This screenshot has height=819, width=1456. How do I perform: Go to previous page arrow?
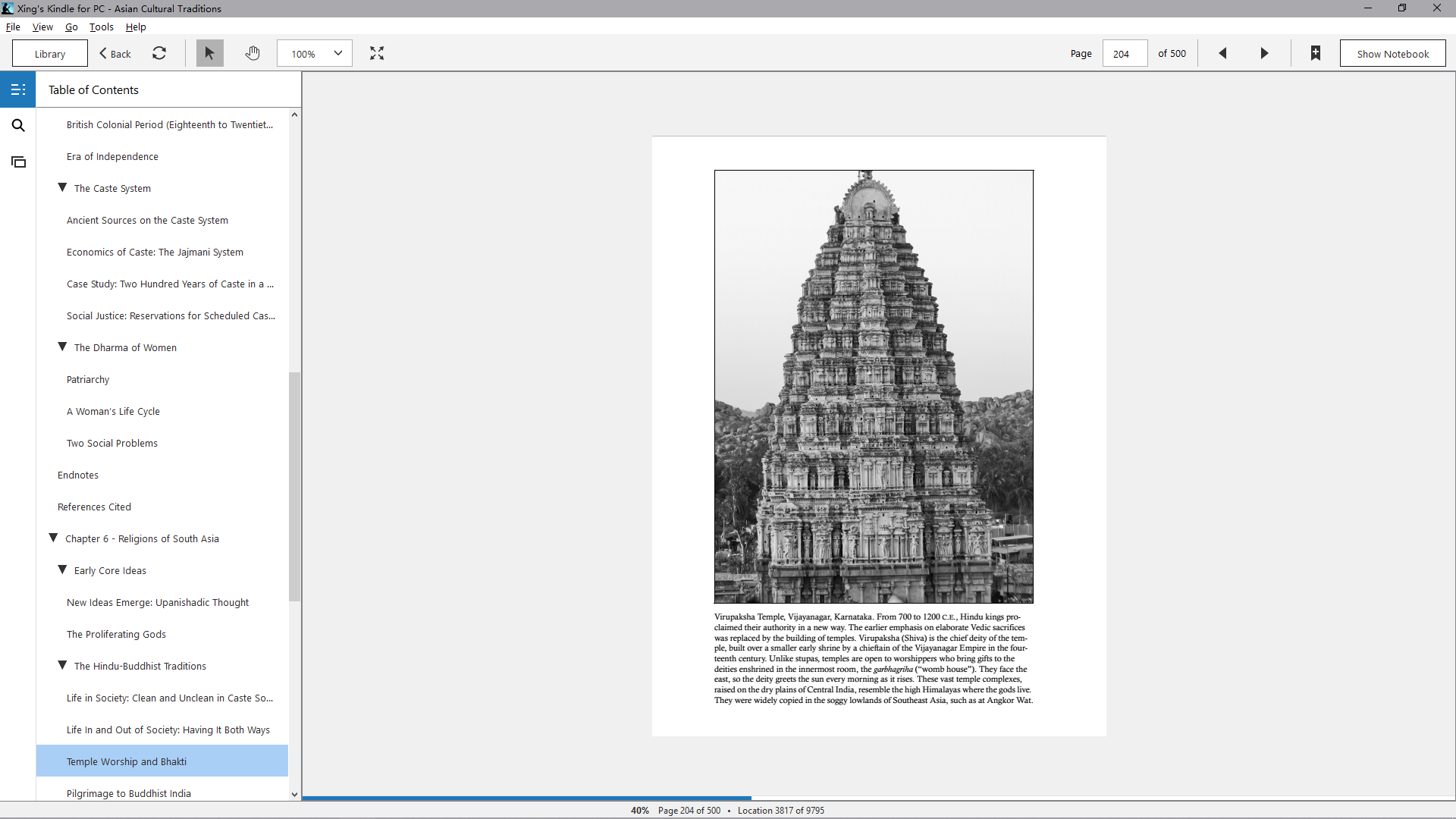click(1222, 53)
